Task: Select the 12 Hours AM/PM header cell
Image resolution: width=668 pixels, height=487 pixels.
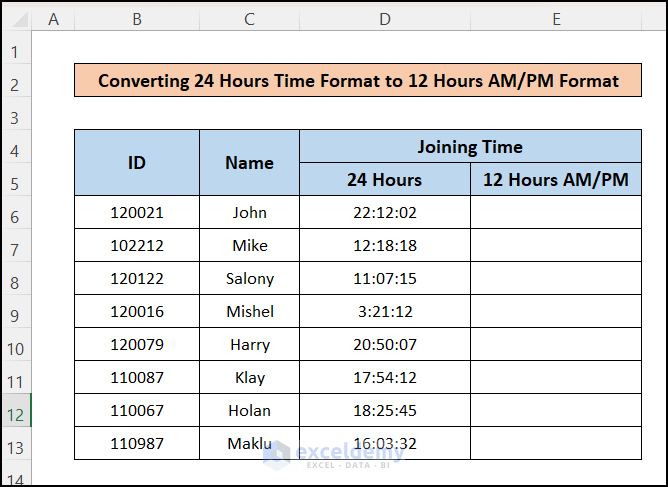Action: (x=556, y=179)
